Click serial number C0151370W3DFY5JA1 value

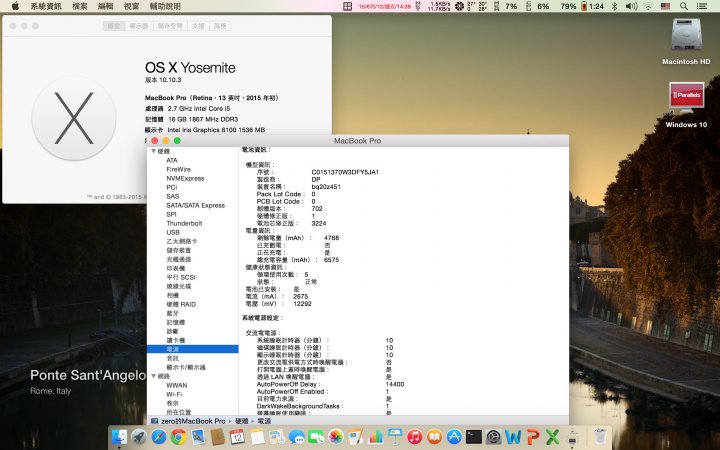click(x=345, y=172)
